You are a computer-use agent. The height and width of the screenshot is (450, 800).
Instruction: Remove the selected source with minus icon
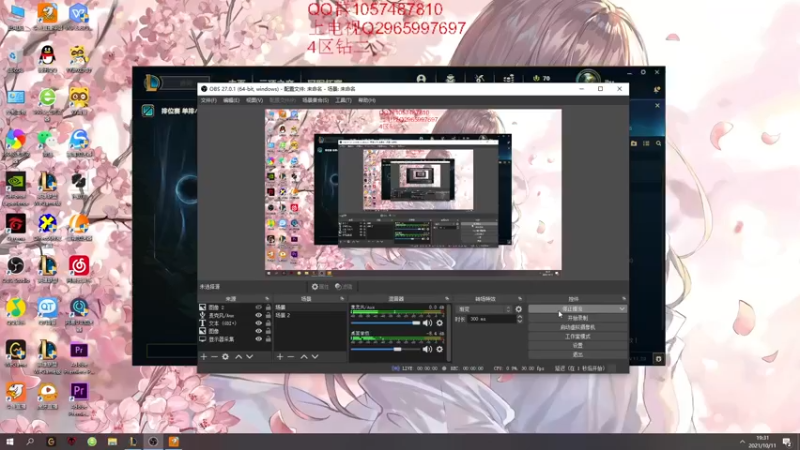pyautogui.click(x=214, y=357)
